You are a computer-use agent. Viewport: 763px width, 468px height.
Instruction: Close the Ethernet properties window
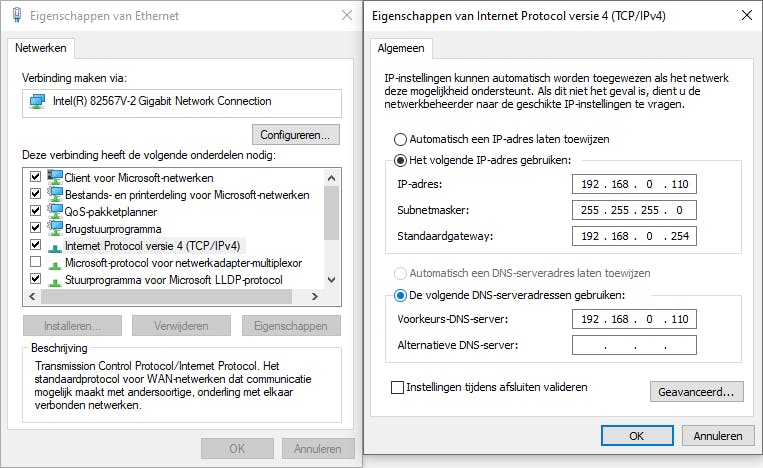click(346, 15)
